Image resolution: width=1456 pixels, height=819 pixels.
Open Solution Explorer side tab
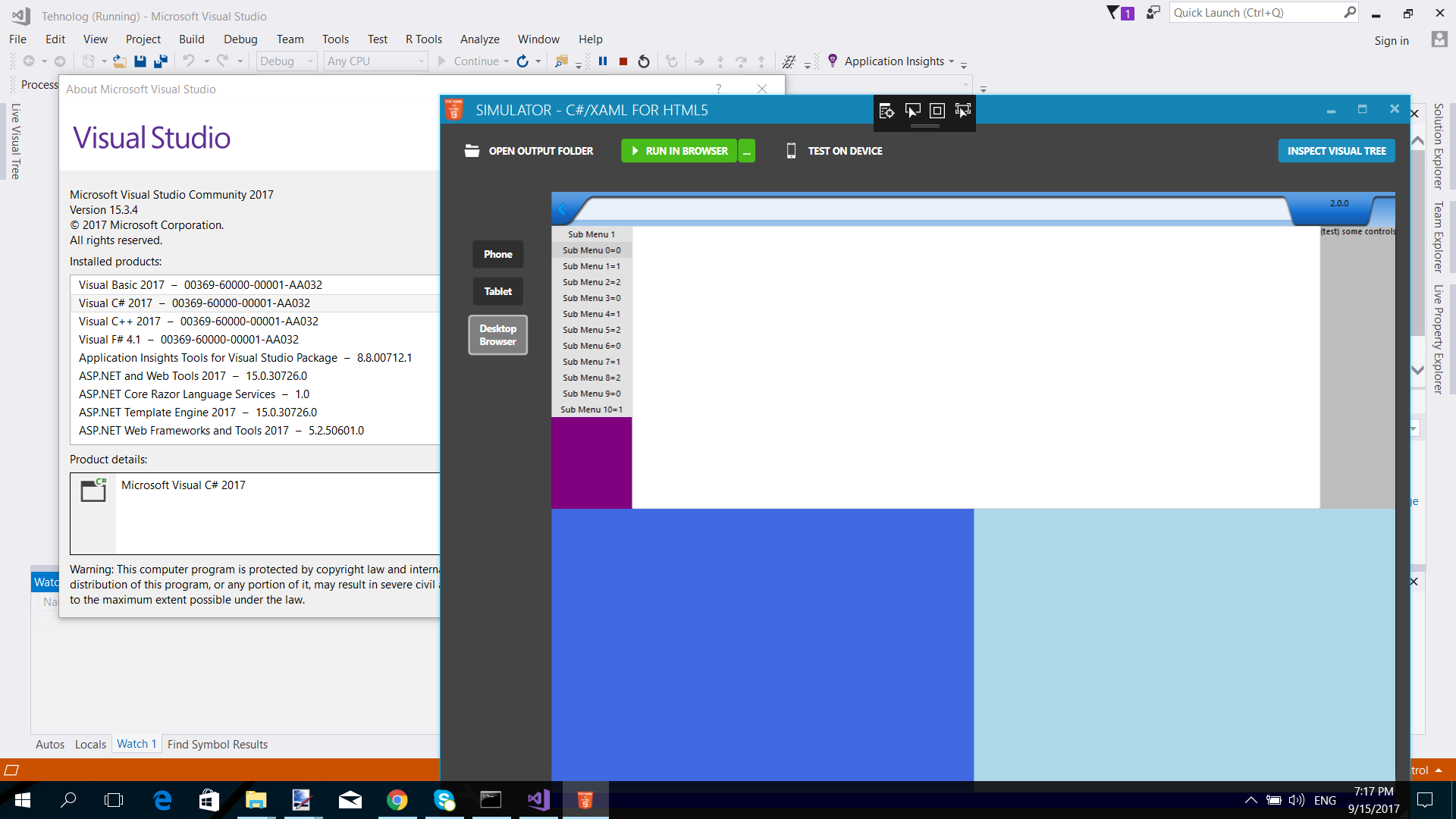point(1438,146)
